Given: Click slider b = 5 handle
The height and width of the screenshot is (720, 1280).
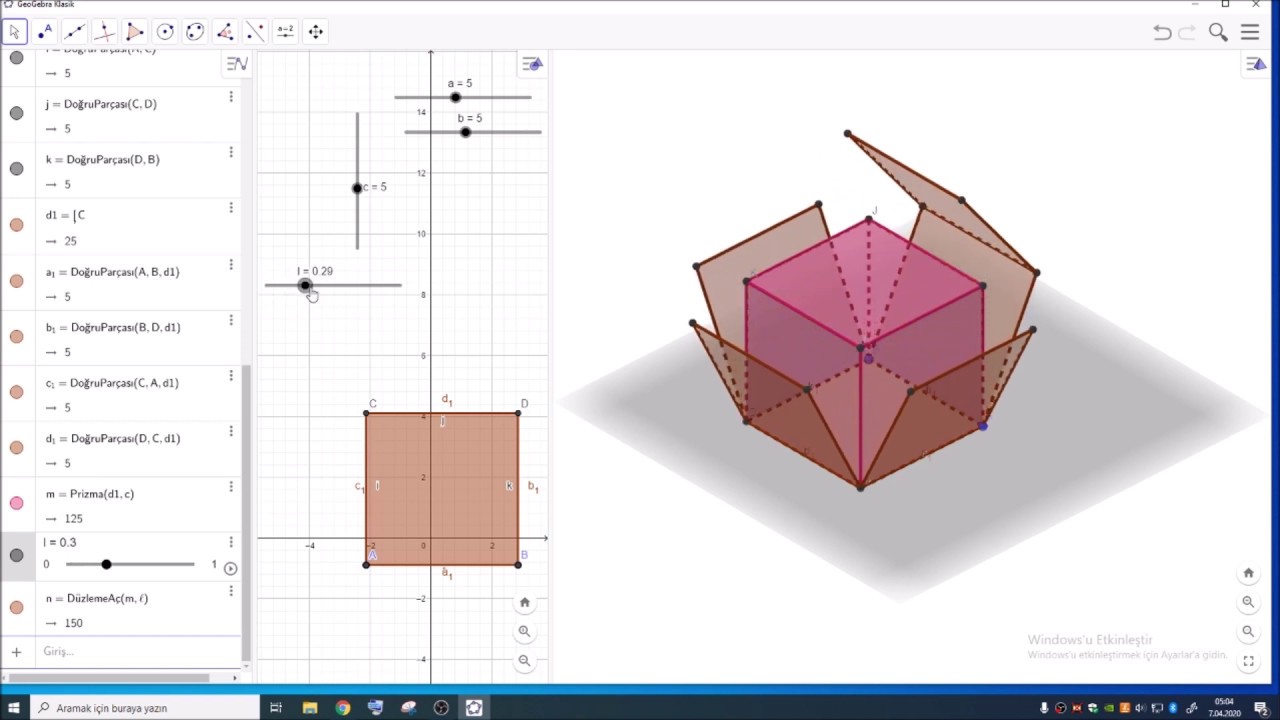Looking at the screenshot, I should [465, 132].
